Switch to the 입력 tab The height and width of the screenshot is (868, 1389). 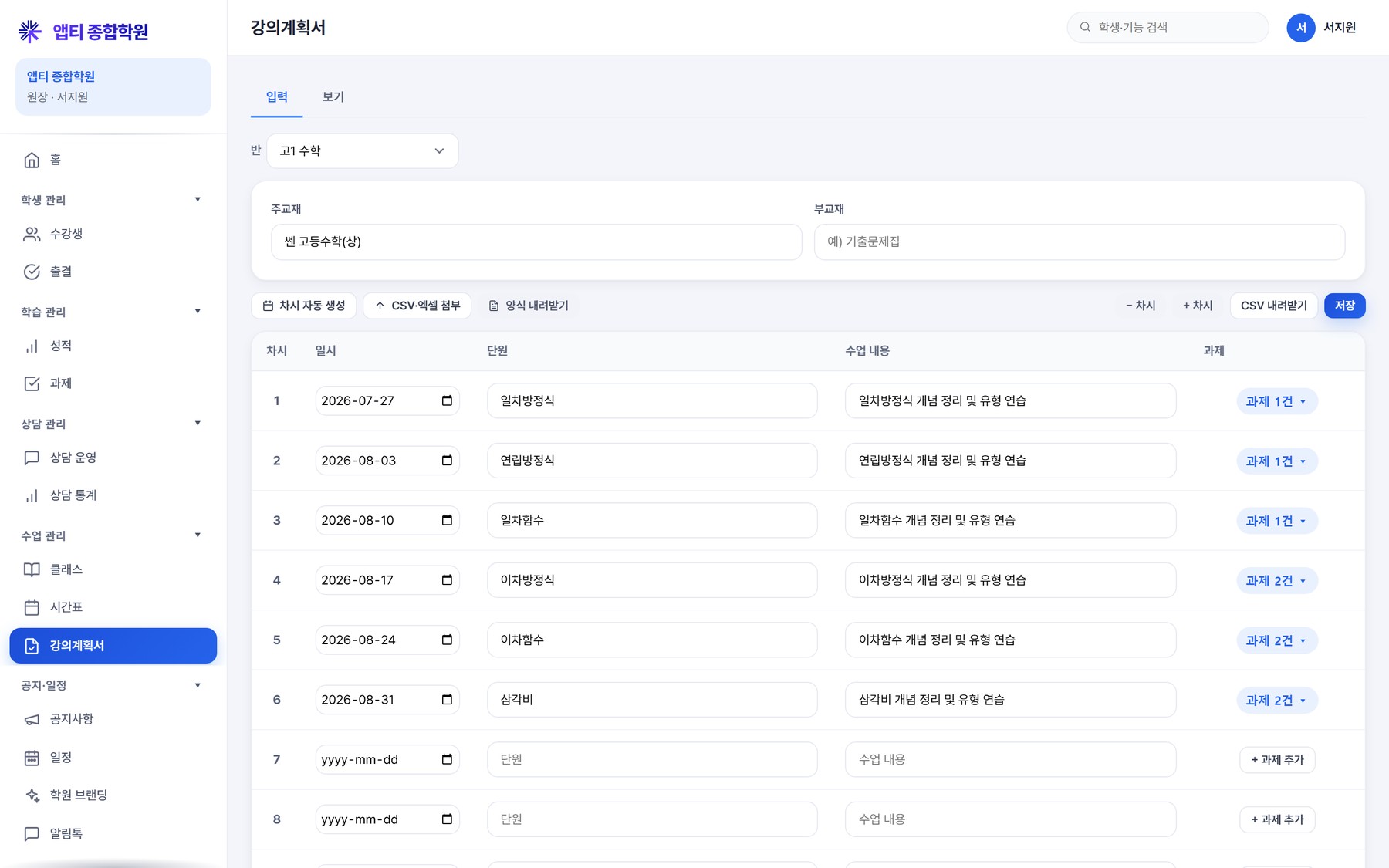(x=276, y=97)
